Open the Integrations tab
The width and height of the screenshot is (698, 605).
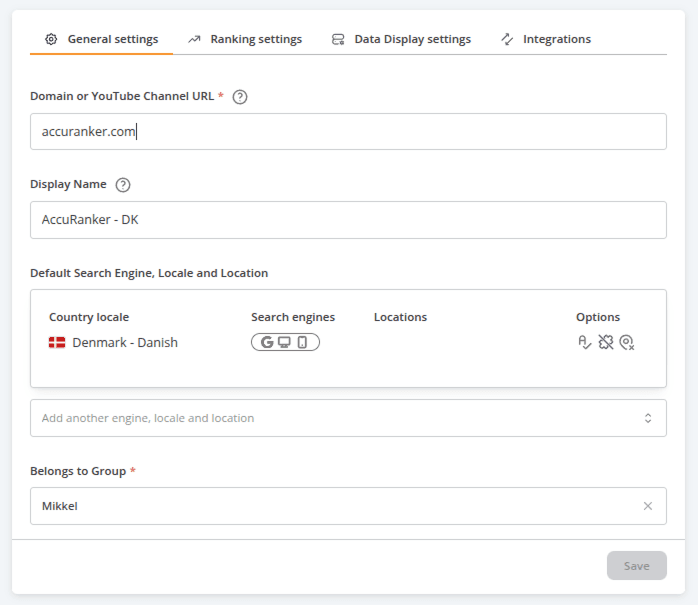click(x=546, y=39)
